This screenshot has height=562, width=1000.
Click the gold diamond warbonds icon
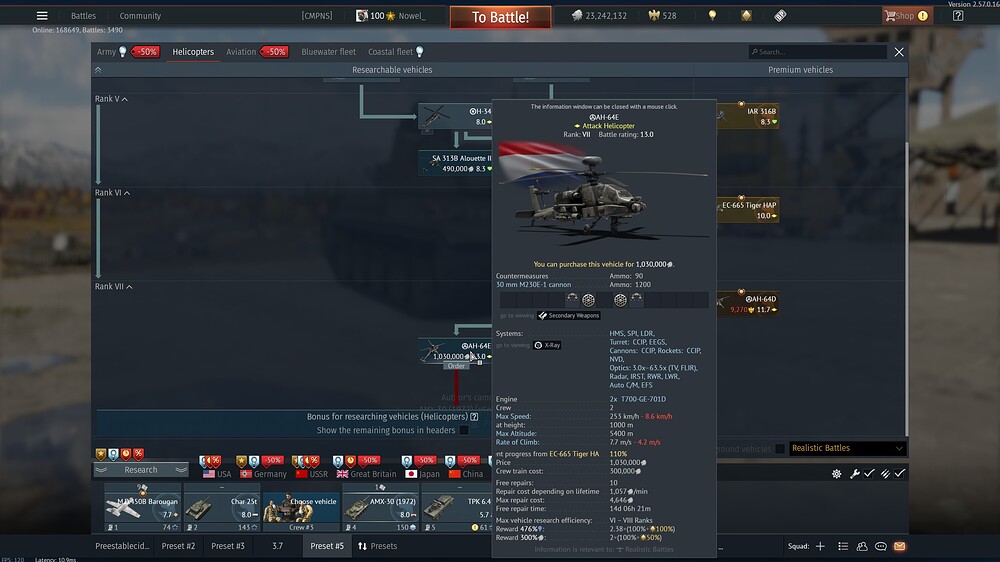(x=746, y=16)
